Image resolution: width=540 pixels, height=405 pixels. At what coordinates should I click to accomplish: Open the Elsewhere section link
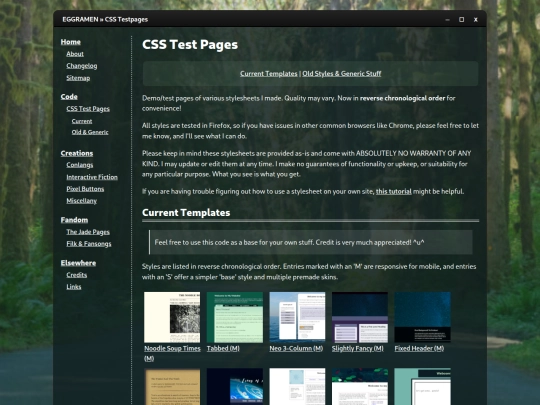click(78, 263)
